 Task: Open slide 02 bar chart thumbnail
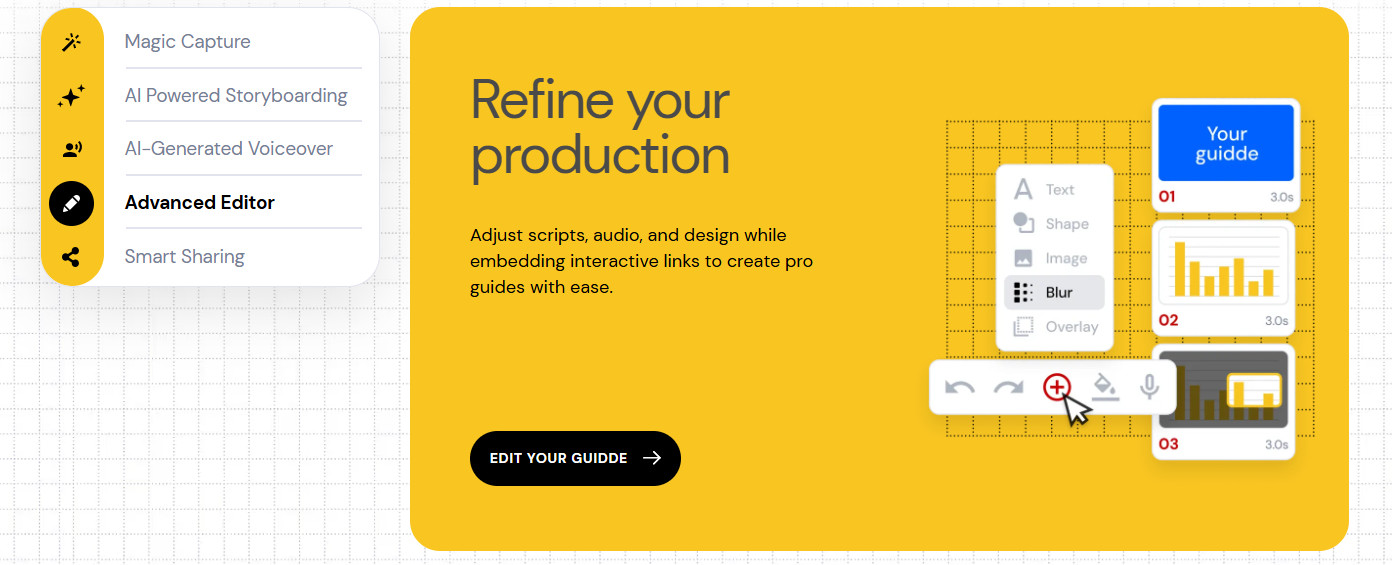[x=1224, y=278]
